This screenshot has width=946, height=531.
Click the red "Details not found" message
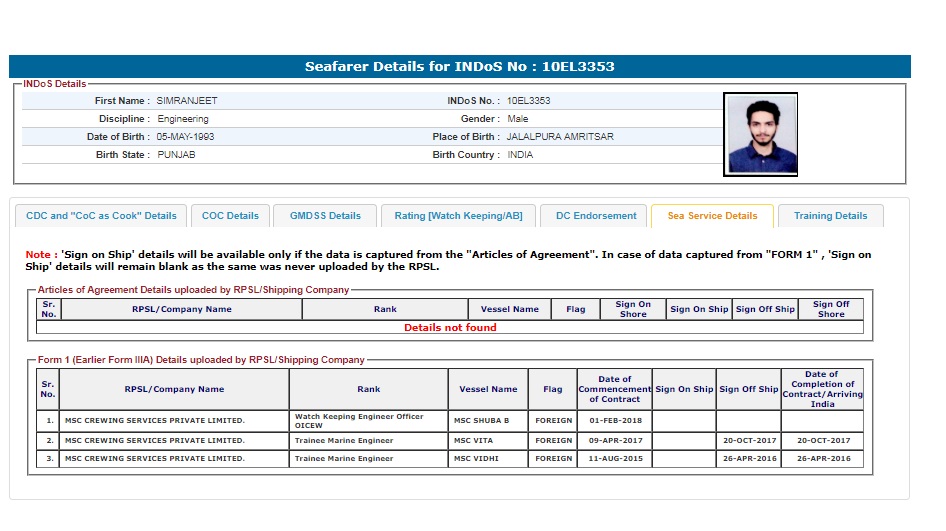pos(450,328)
